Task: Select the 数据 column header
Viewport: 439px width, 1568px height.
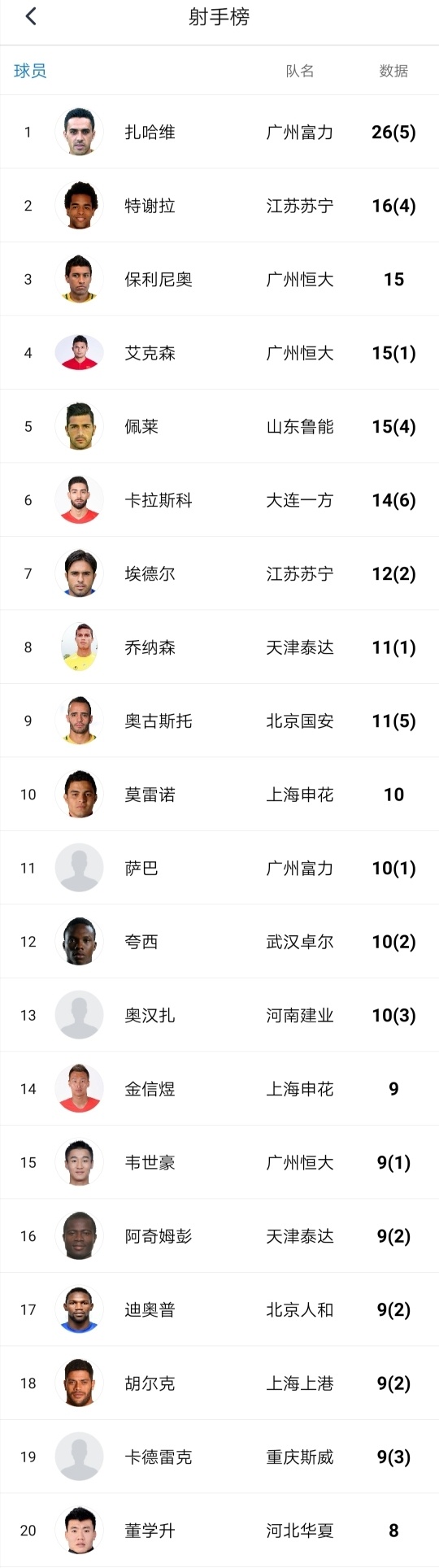Action: tap(393, 71)
